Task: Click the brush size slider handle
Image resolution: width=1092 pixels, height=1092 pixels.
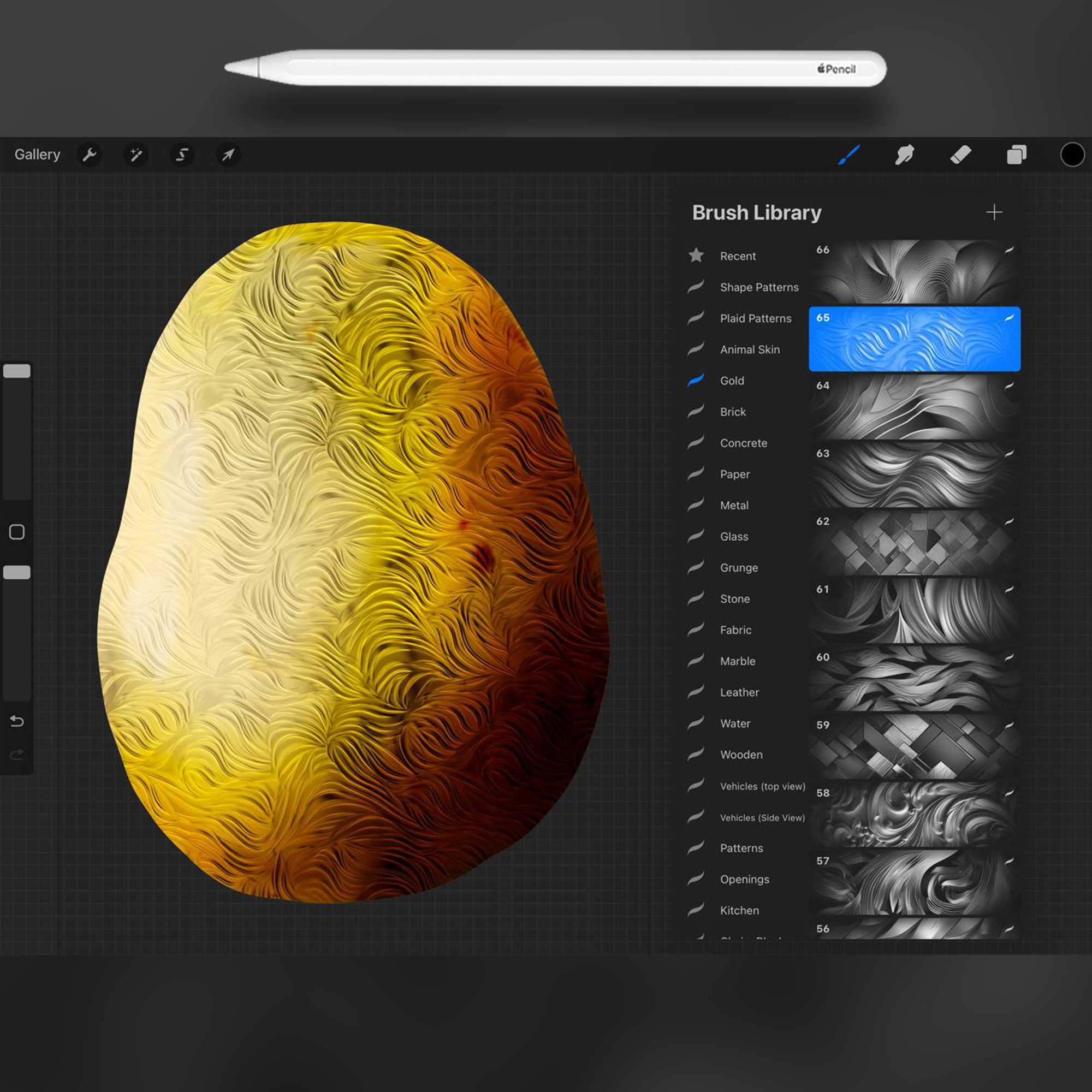Action: 17,371
